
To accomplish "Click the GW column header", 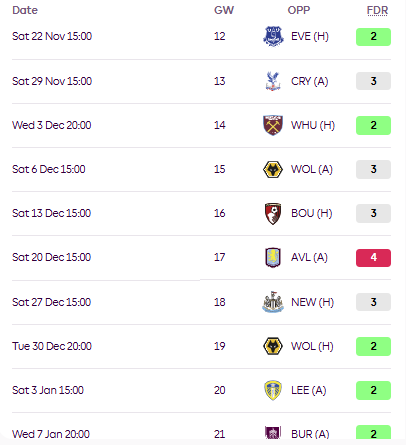I will [224, 10].
